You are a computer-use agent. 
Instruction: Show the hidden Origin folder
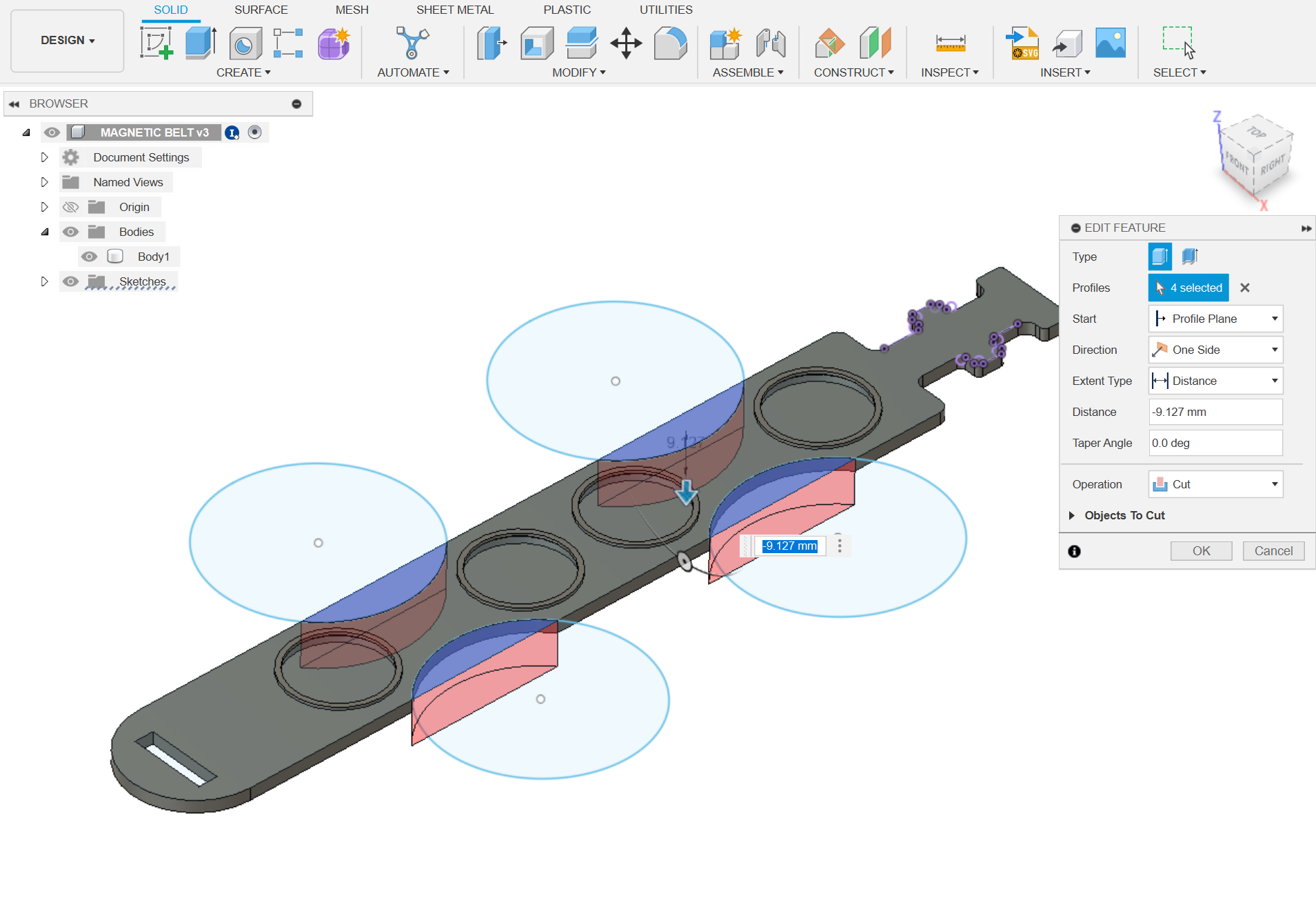tap(70, 207)
